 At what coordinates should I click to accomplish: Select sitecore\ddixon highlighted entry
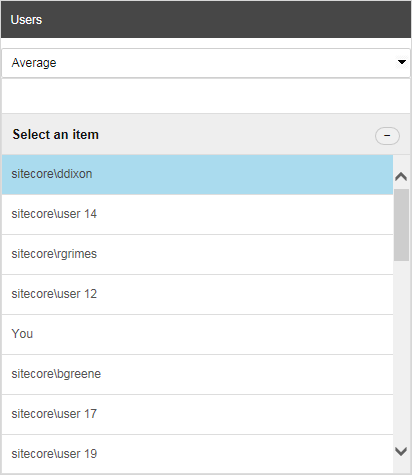point(197,174)
